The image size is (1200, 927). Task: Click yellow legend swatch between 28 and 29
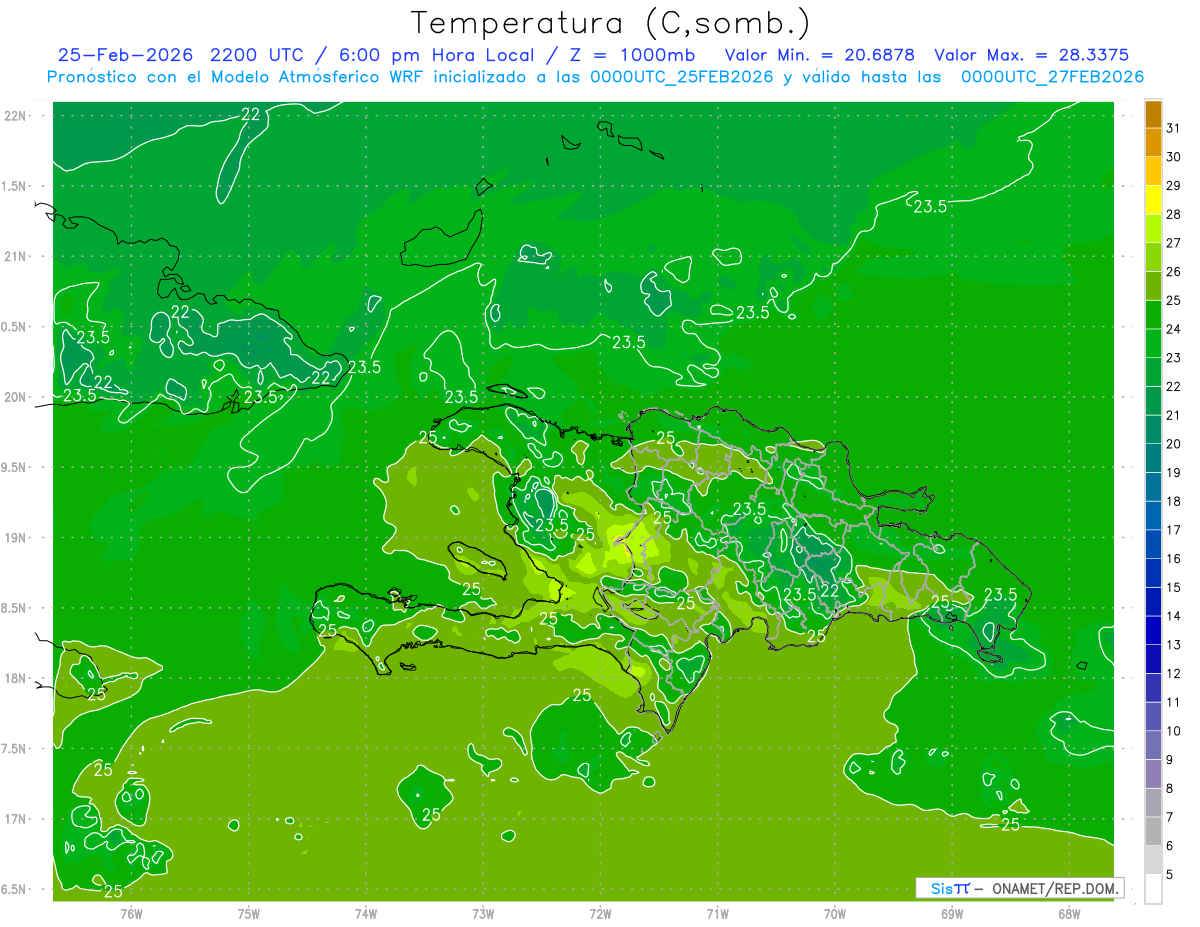coord(1154,199)
